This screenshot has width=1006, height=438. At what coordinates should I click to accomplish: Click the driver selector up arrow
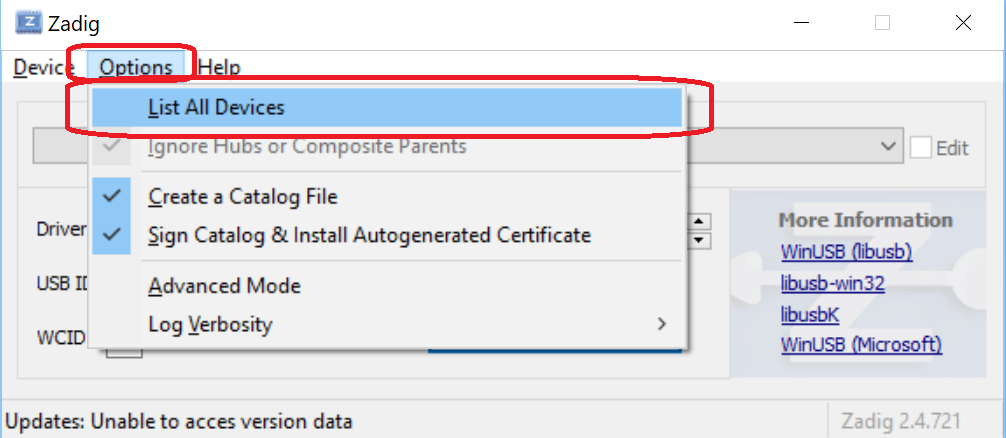(x=699, y=223)
